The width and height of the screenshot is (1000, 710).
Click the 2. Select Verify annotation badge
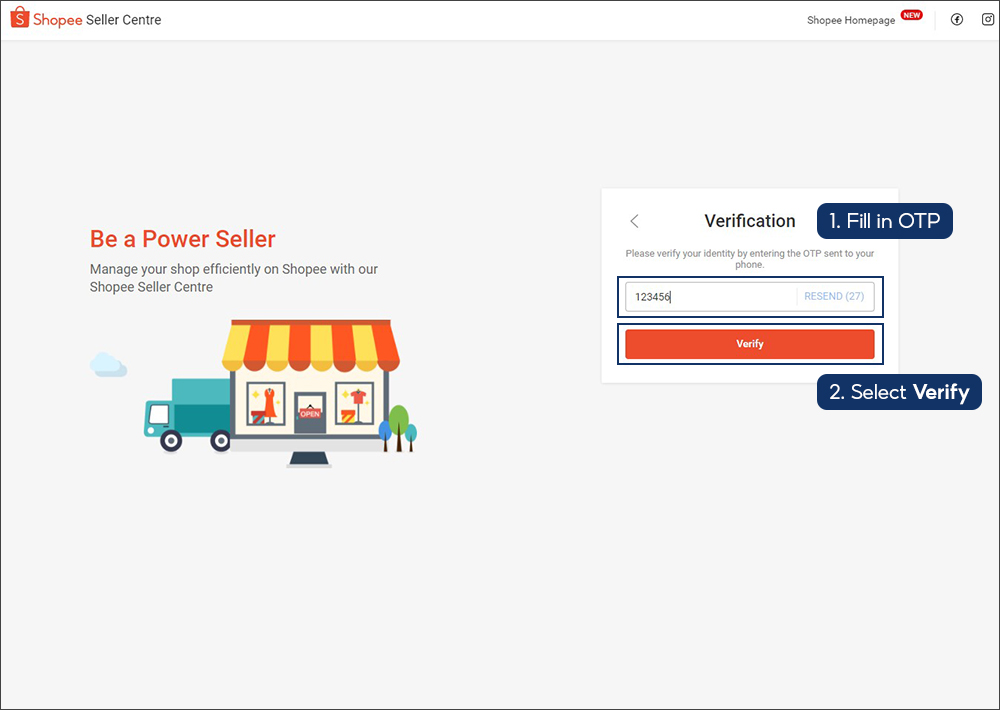(898, 392)
